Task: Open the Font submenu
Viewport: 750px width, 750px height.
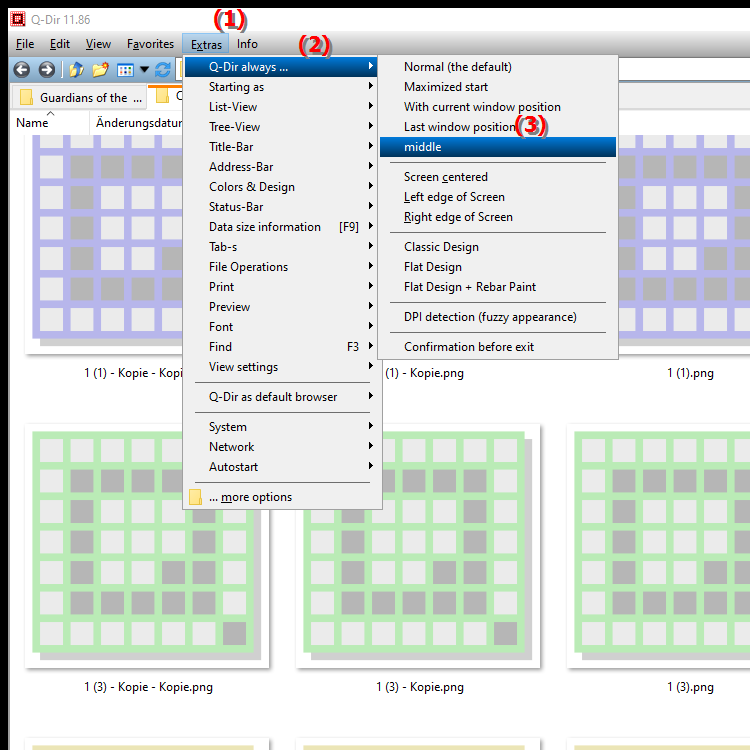Action: point(281,327)
